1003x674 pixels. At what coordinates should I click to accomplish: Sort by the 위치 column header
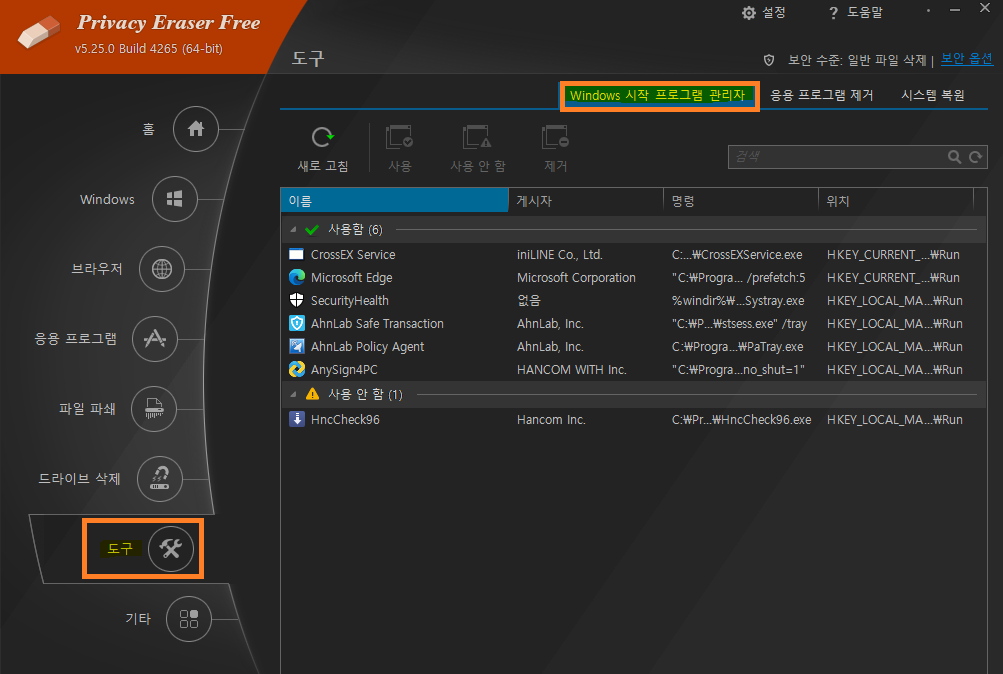pos(896,200)
